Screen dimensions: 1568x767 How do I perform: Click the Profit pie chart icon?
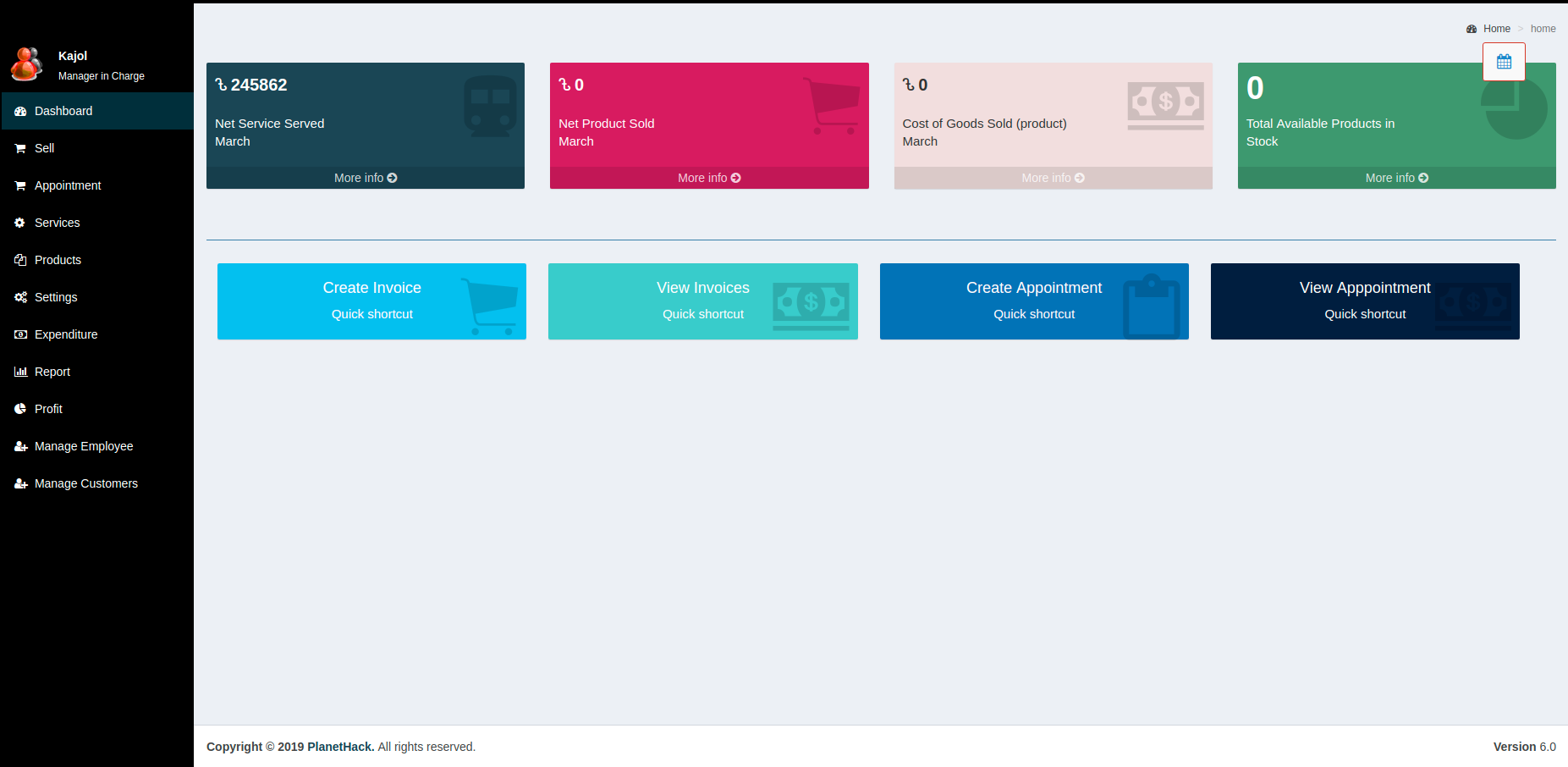(20, 409)
